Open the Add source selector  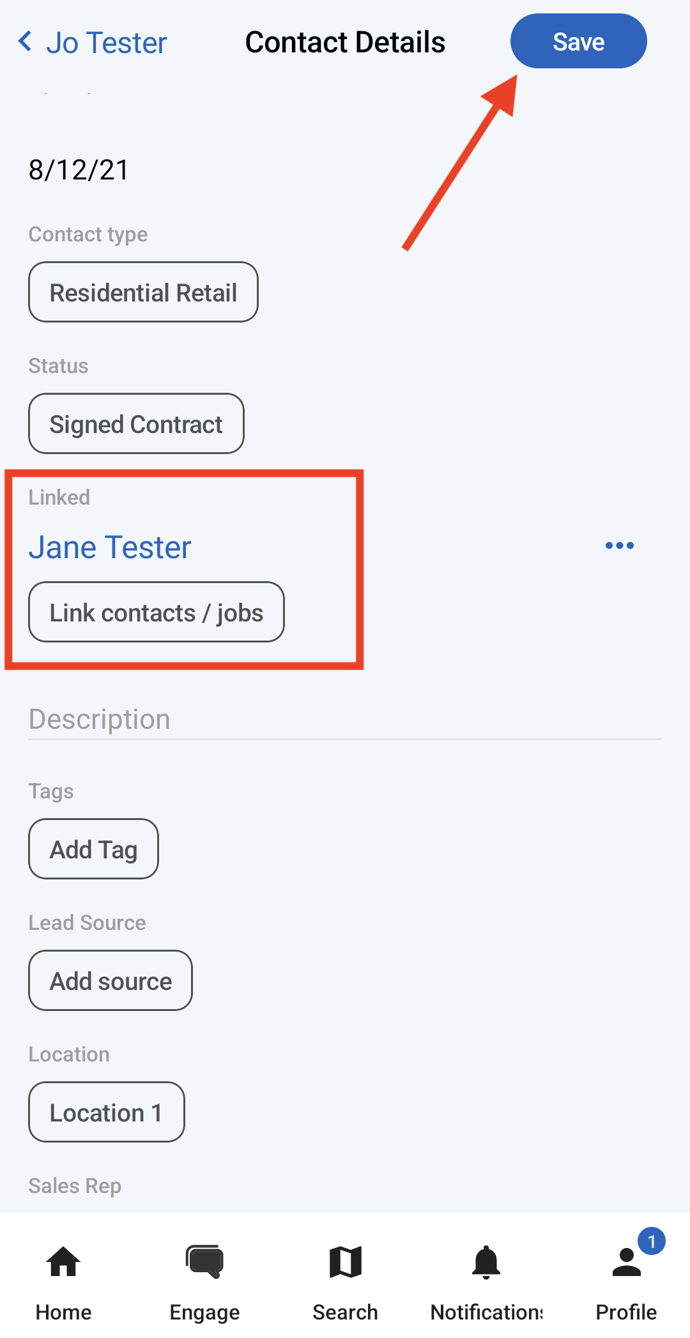[110, 980]
